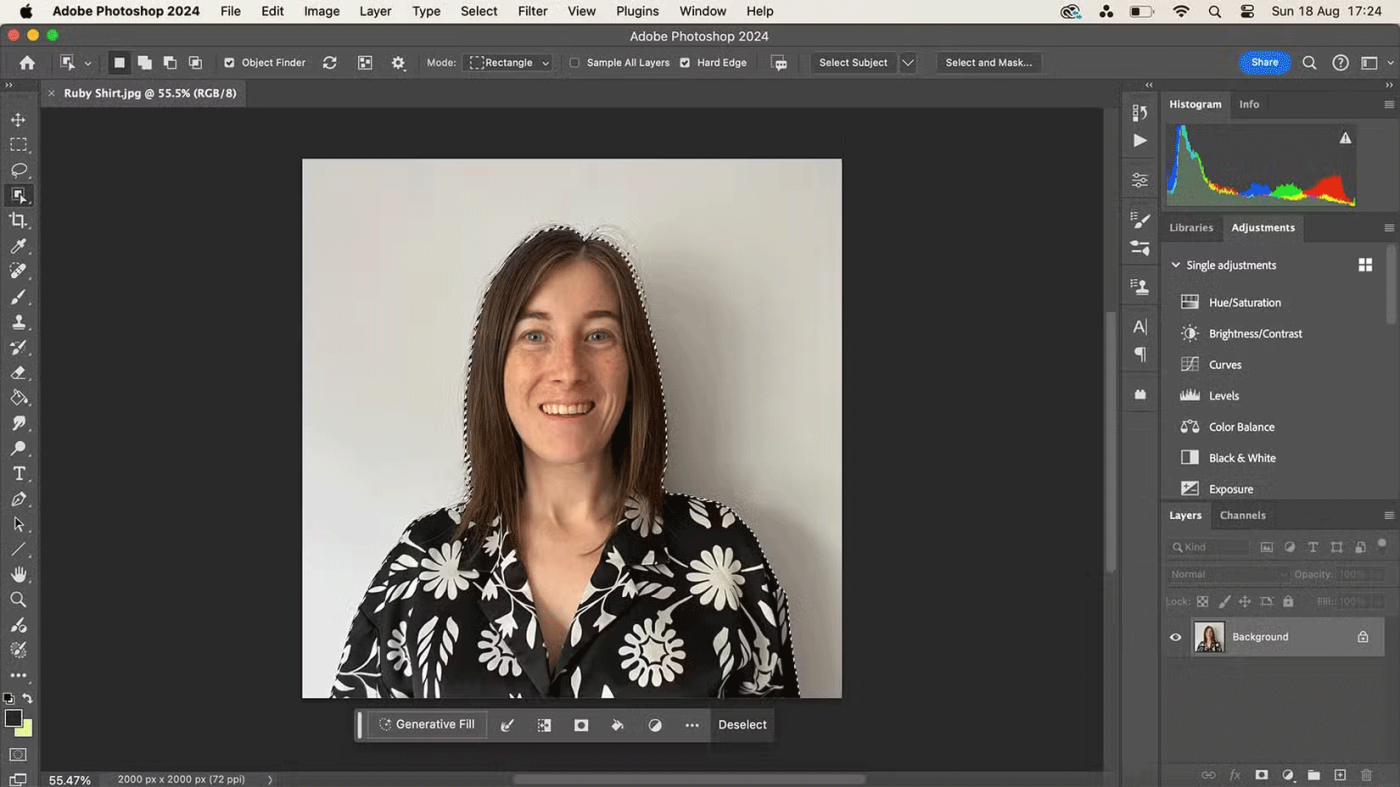
Task: Collapse the Single adjustments section
Action: click(x=1176, y=265)
